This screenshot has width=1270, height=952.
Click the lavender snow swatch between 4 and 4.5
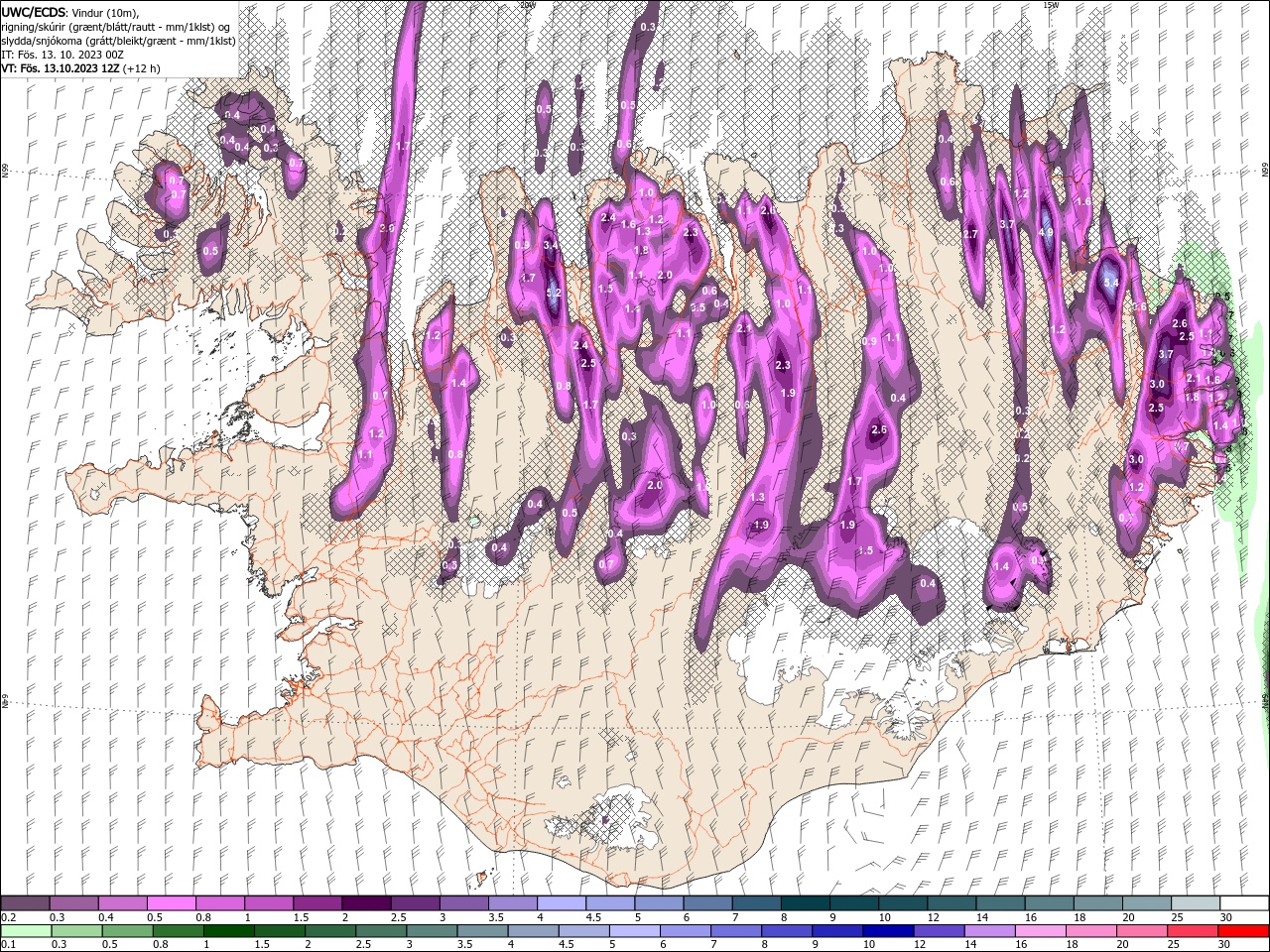pos(561,903)
